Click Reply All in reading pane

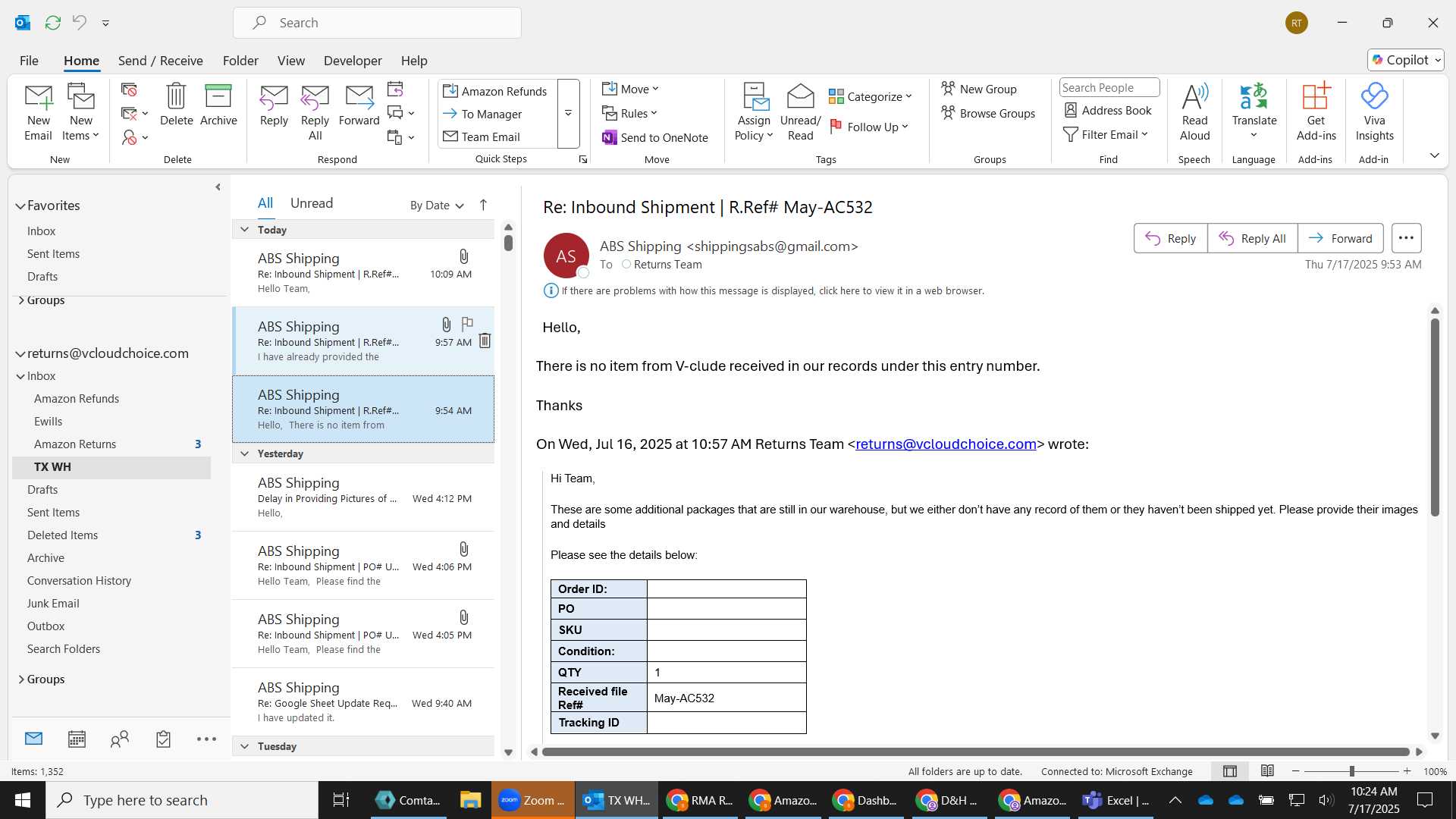pos(1252,238)
